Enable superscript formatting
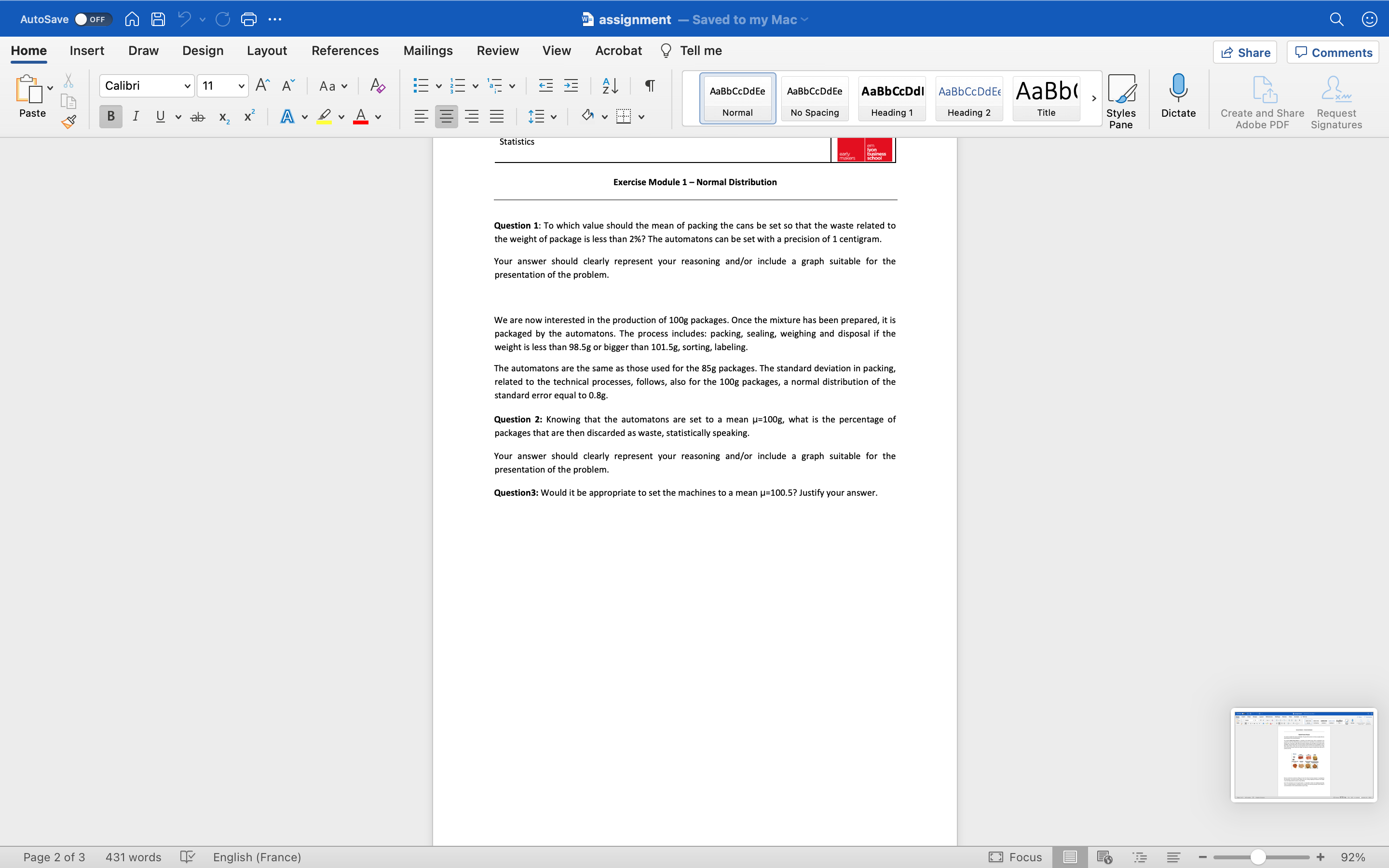This screenshot has height=868, width=1389. (248, 116)
